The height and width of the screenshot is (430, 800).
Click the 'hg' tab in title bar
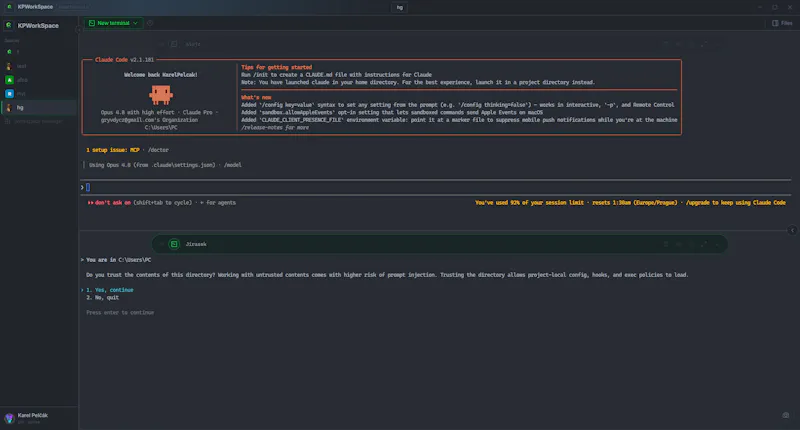coord(399,7)
